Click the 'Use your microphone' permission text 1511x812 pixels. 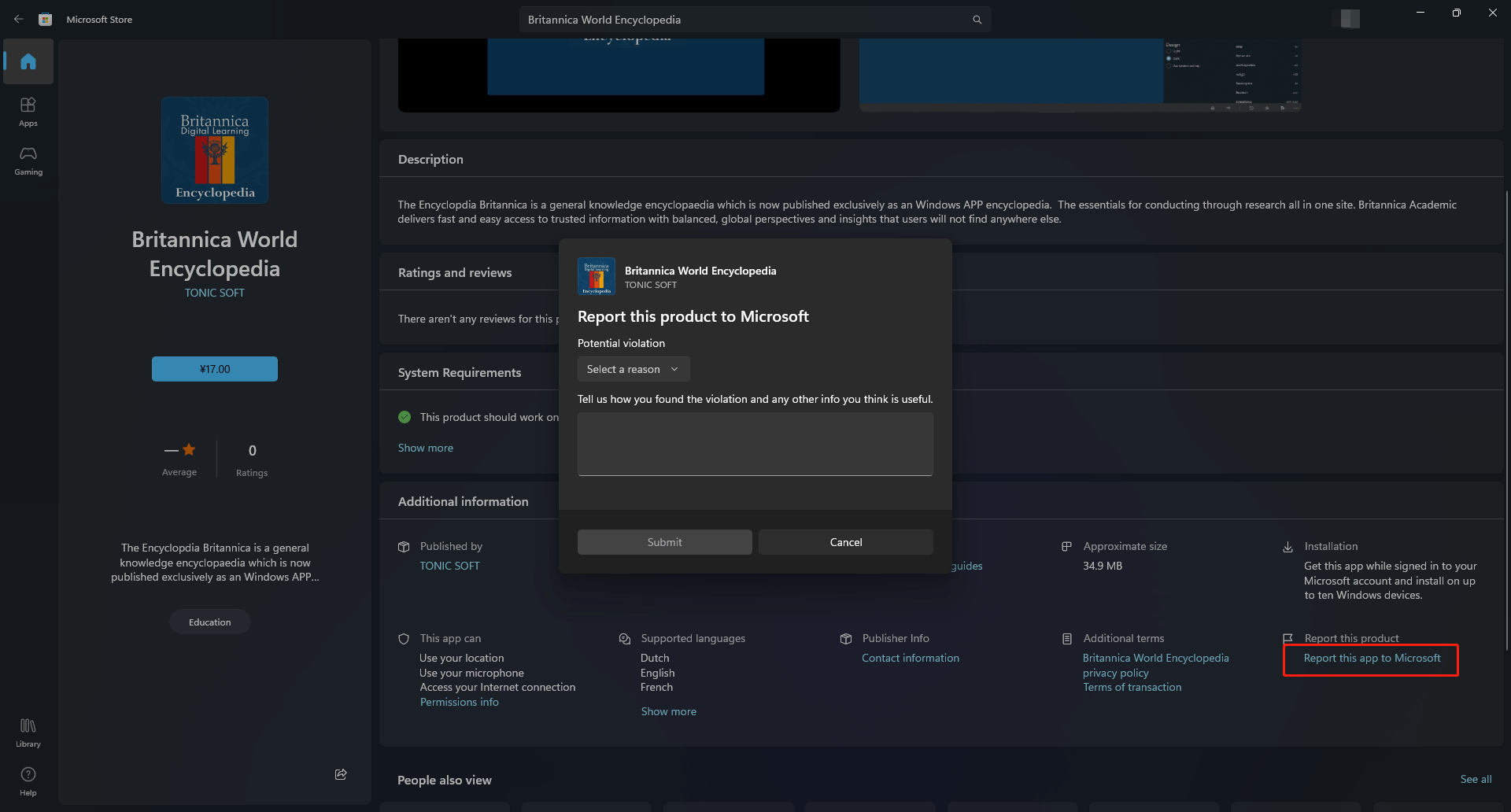coord(471,673)
